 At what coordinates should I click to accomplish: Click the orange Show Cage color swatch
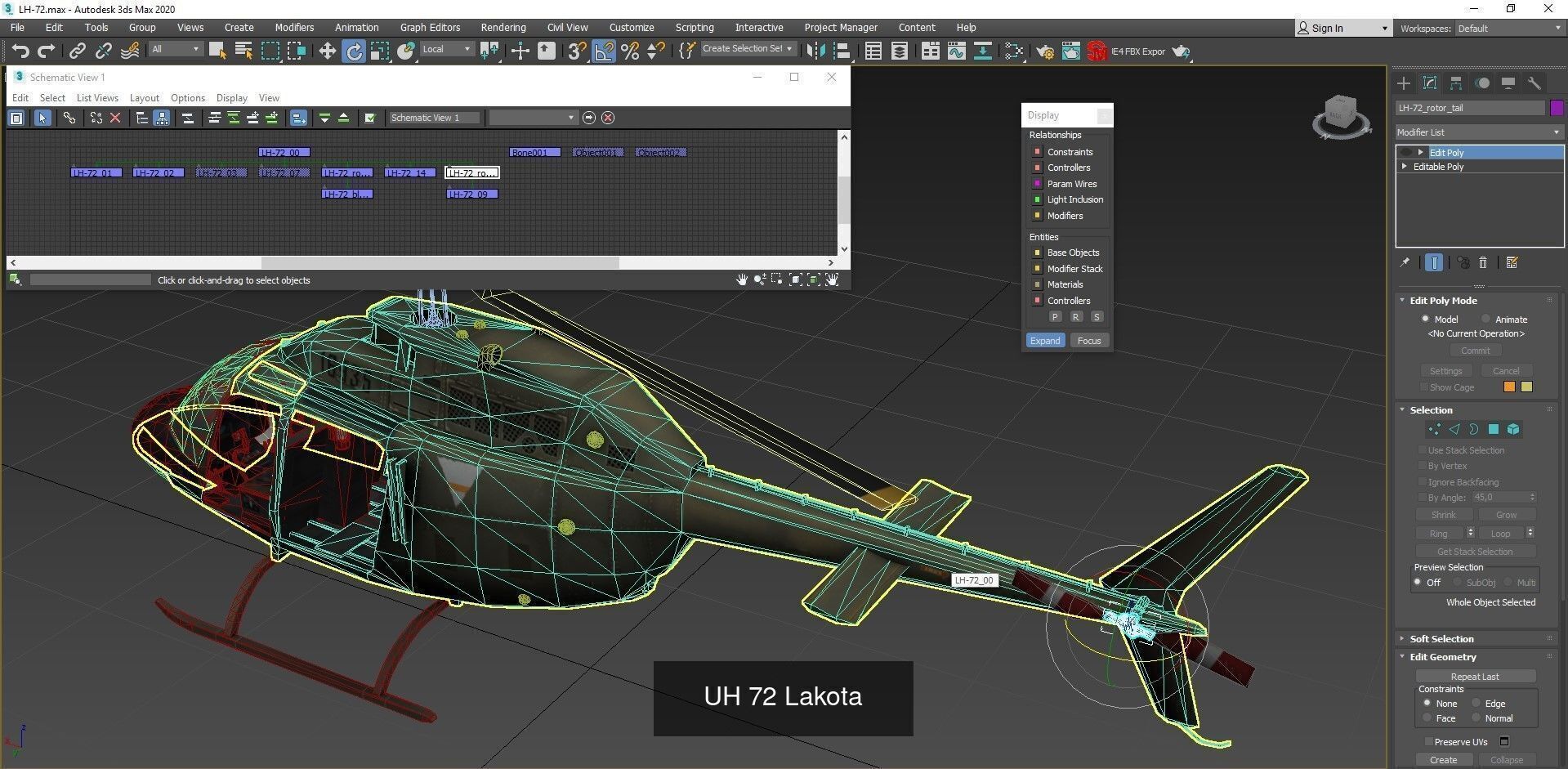(x=1509, y=387)
